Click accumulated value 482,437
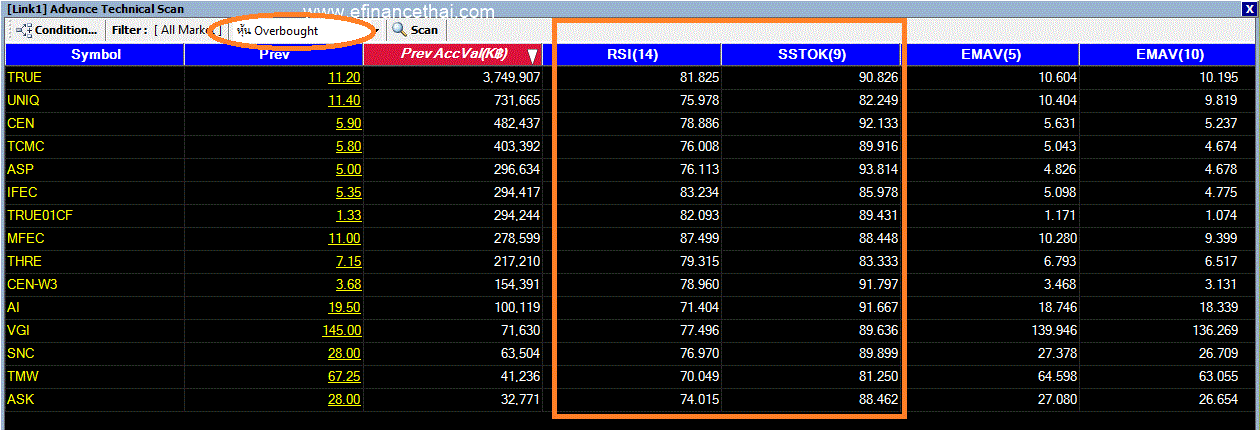Image resolution: width=1260 pixels, height=430 pixels. coord(516,123)
